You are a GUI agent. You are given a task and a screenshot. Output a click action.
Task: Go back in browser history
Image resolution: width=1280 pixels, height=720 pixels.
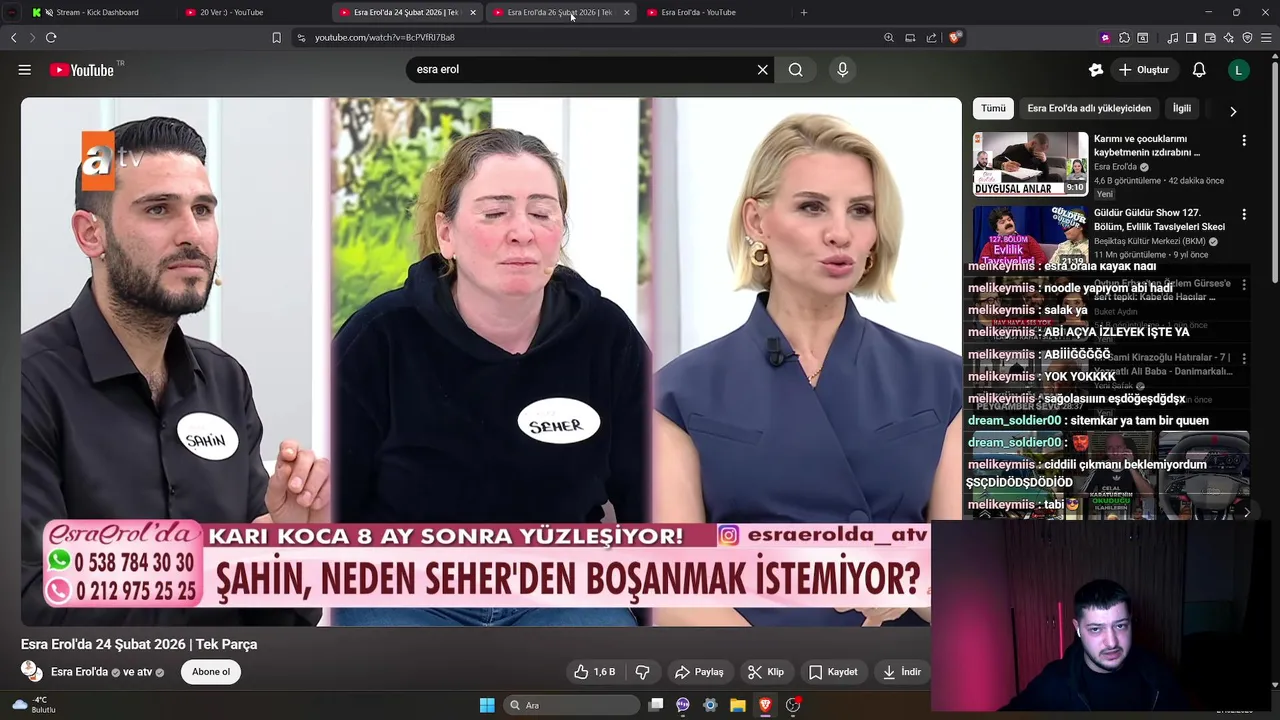13,38
